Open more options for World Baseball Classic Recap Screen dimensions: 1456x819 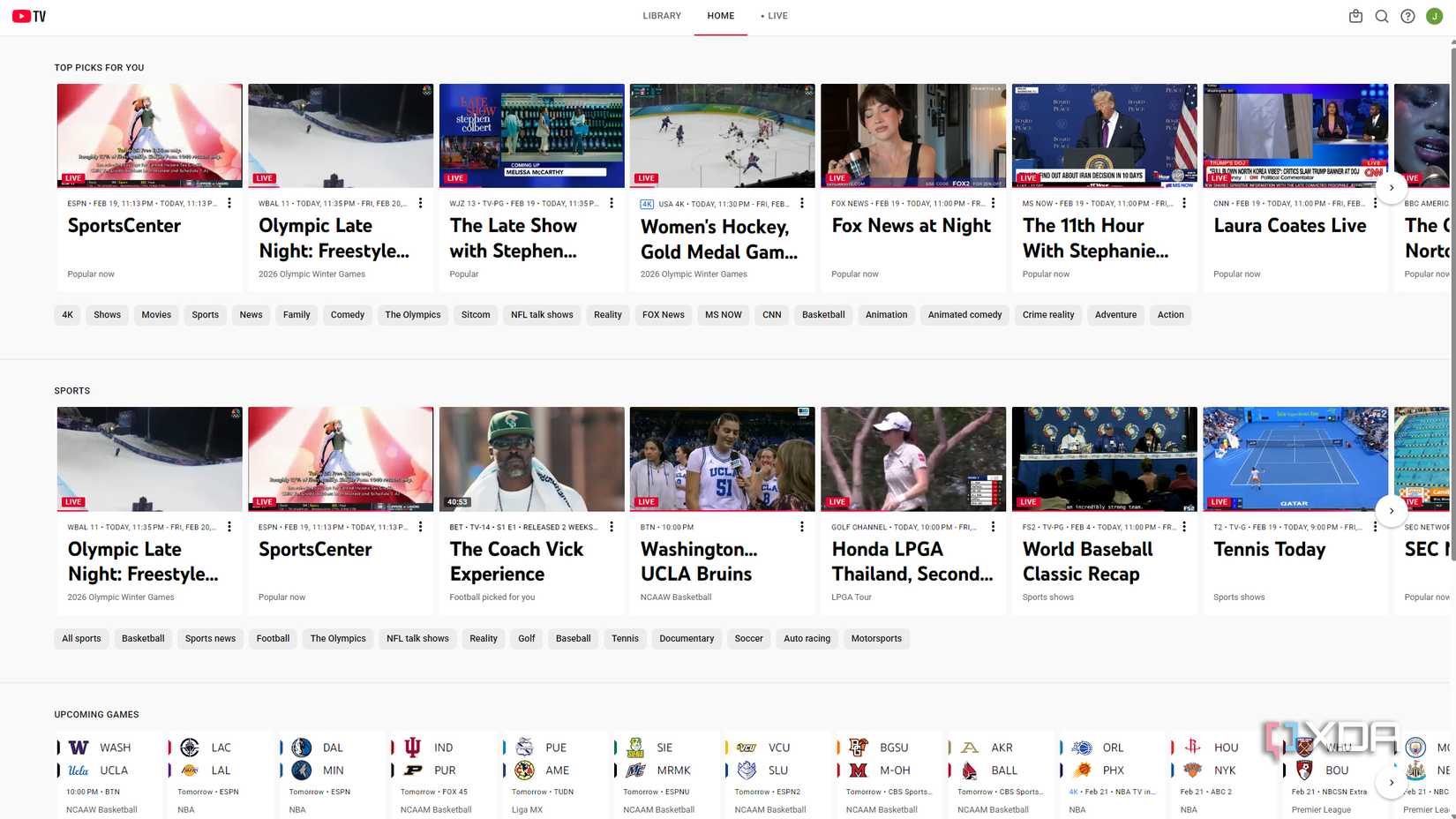[x=1184, y=527]
